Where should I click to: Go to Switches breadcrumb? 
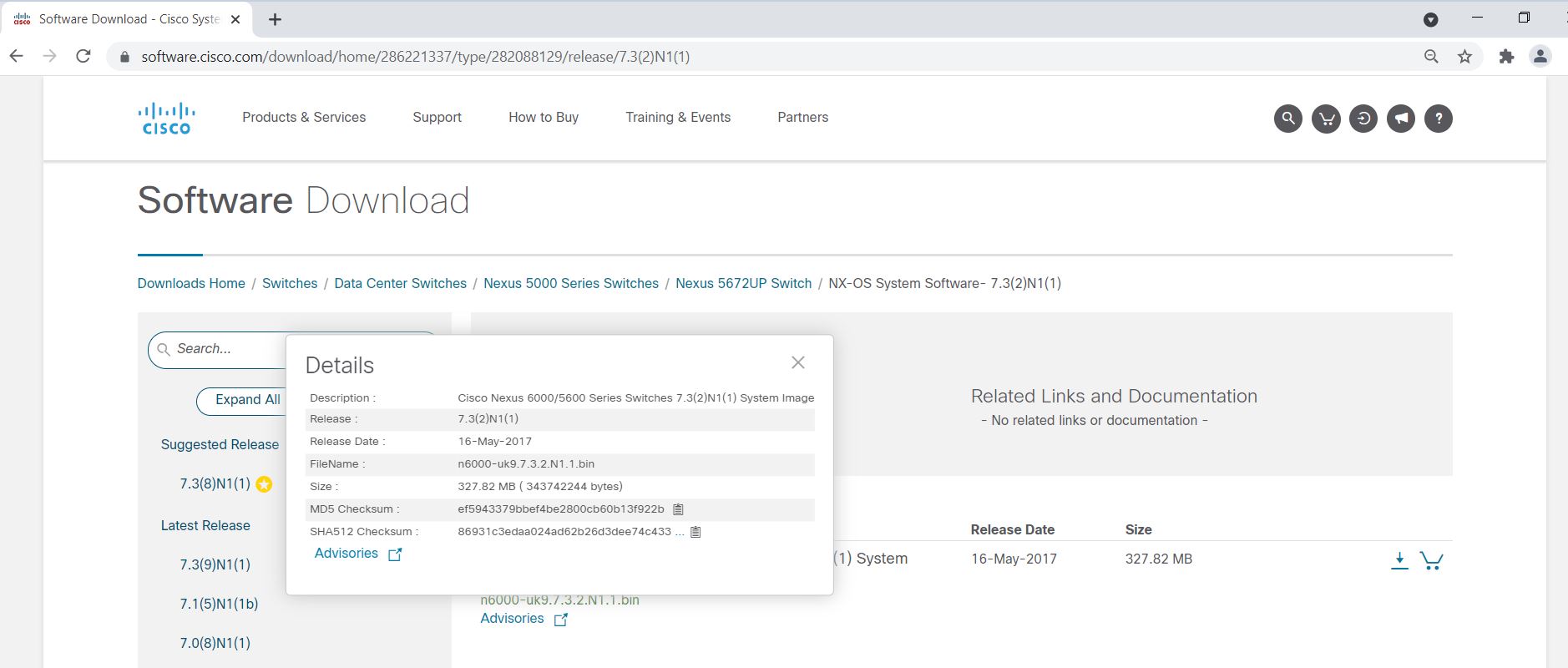click(290, 283)
